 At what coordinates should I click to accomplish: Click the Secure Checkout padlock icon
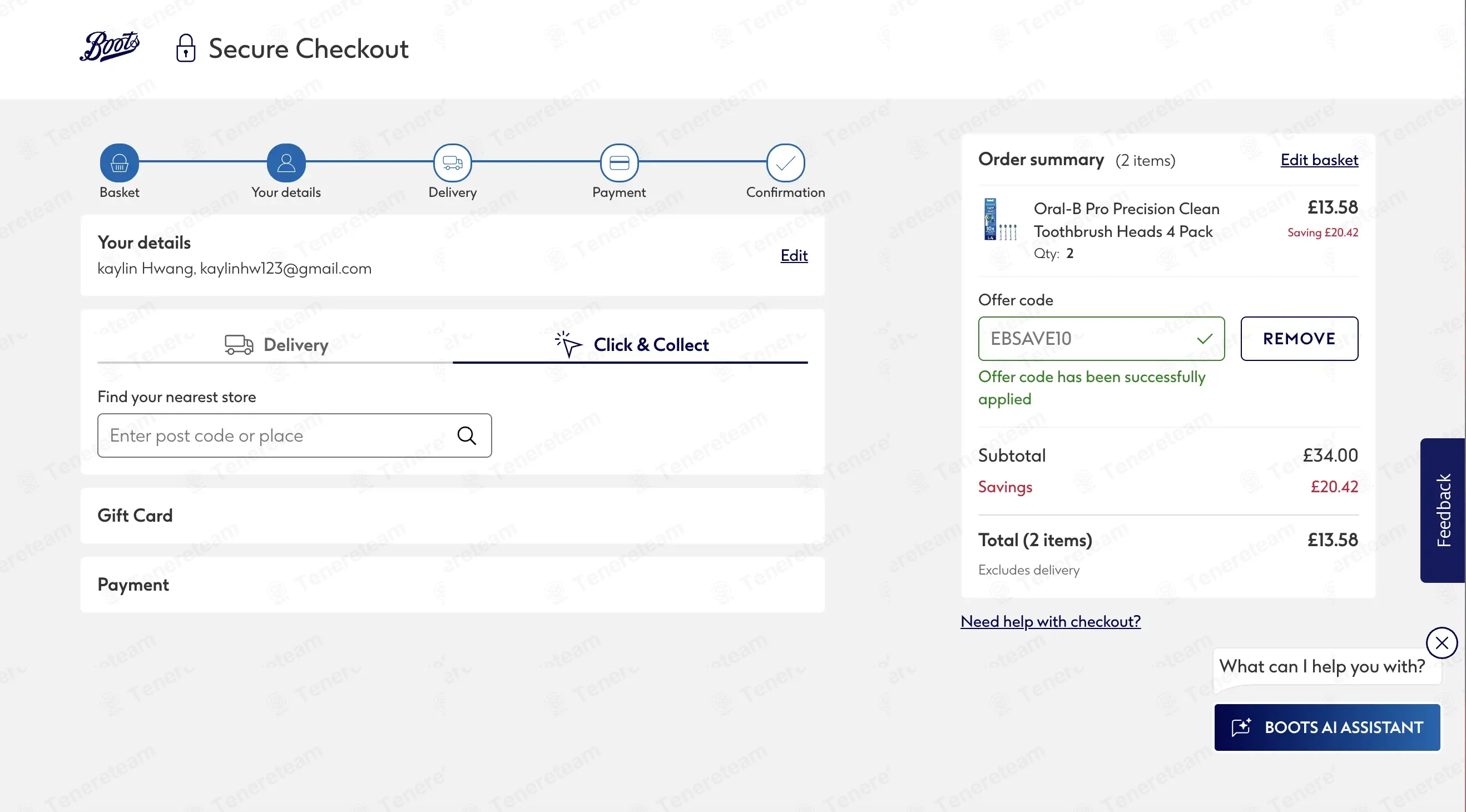[186, 48]
